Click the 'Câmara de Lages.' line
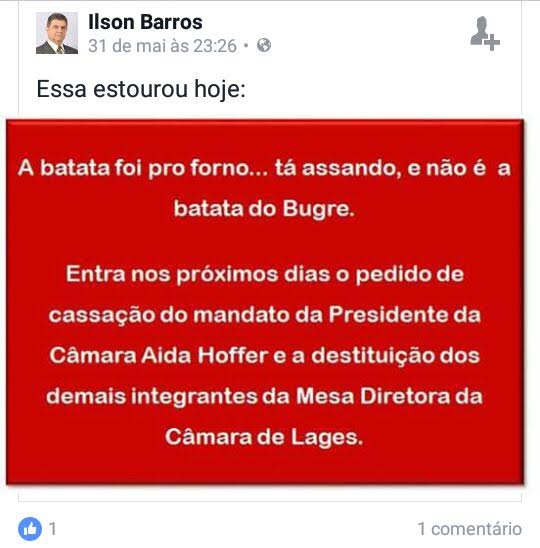The height and width of the screenshot is (548, 540). click(264, 437)
